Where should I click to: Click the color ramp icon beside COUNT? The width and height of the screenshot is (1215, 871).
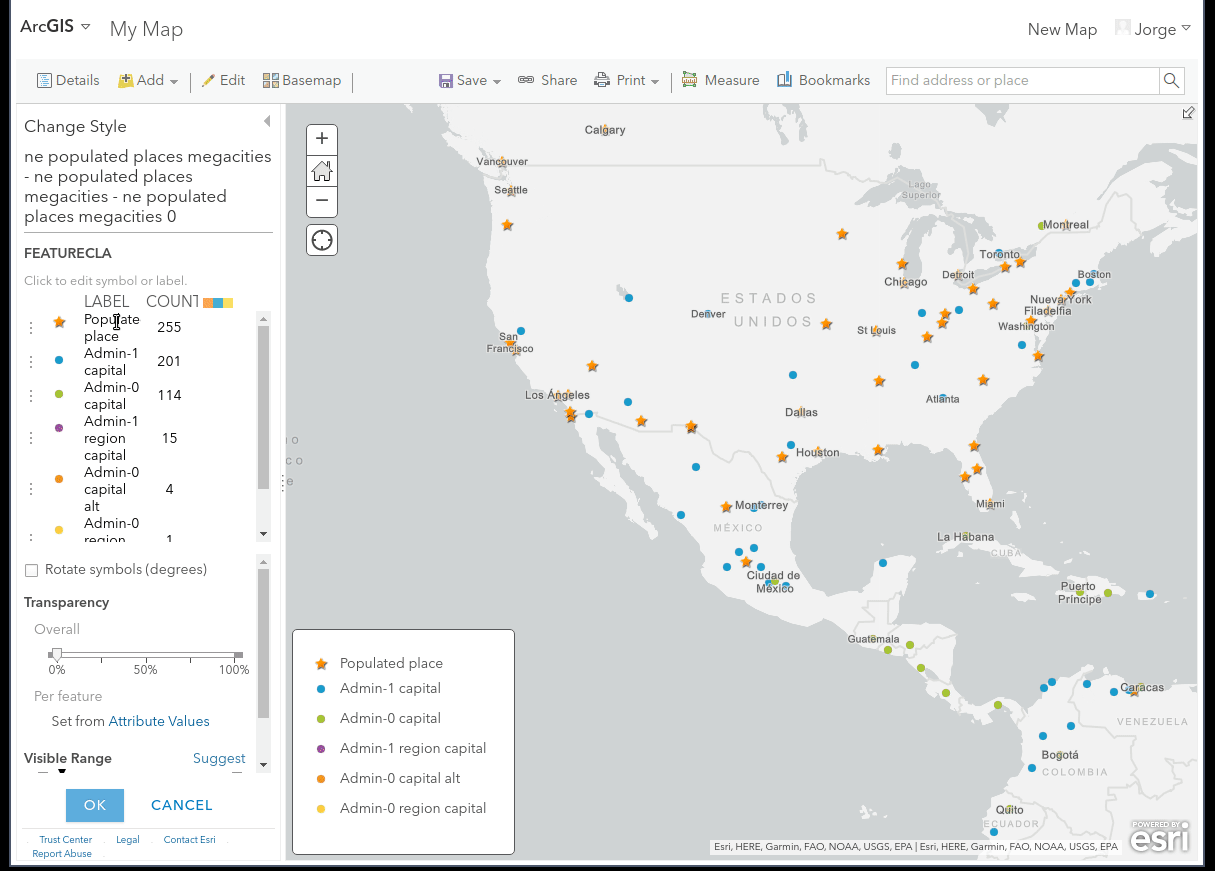(x=218, y=302)
